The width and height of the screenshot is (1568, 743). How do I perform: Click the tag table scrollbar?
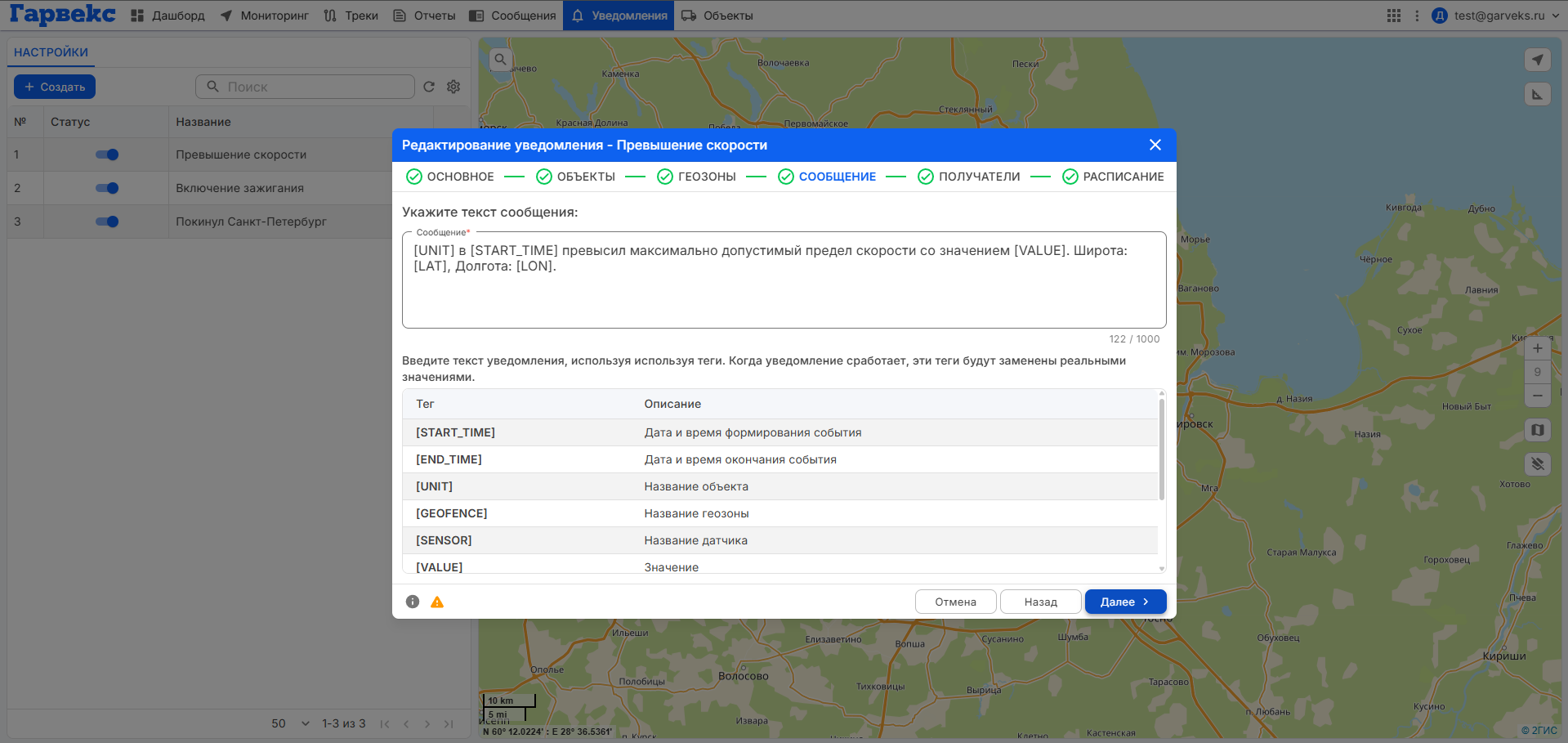pos(1162,448)
